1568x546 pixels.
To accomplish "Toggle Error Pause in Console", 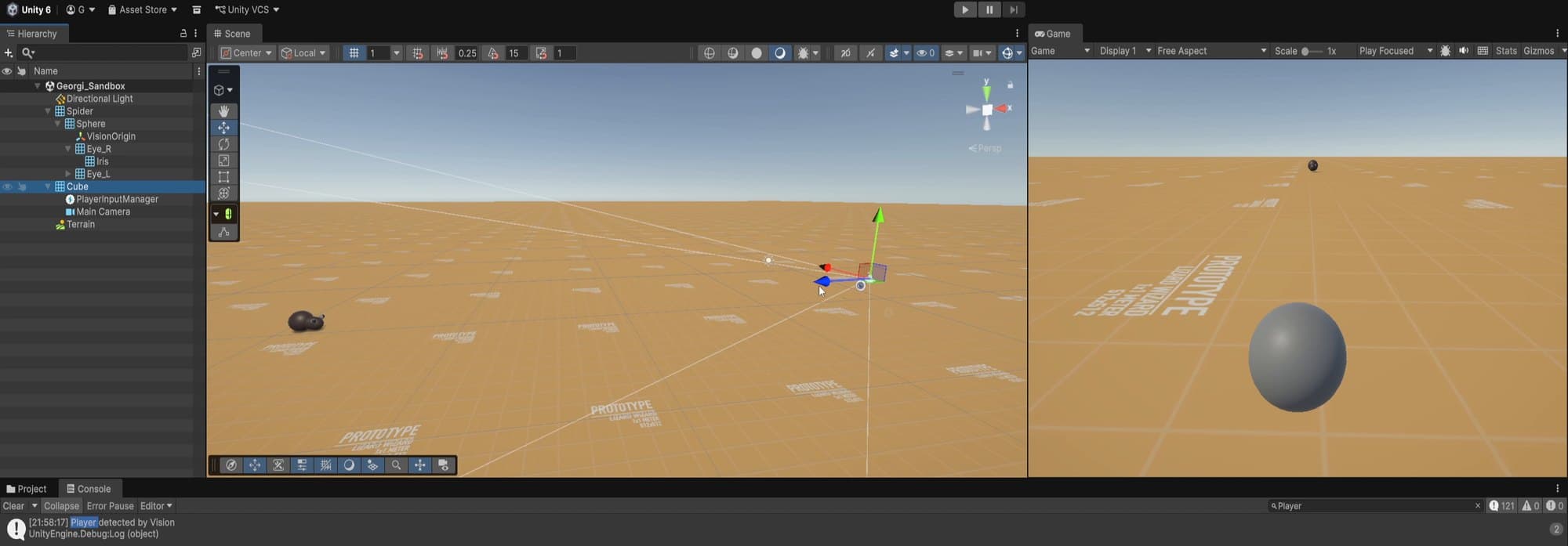I will (x=110, y=506).
